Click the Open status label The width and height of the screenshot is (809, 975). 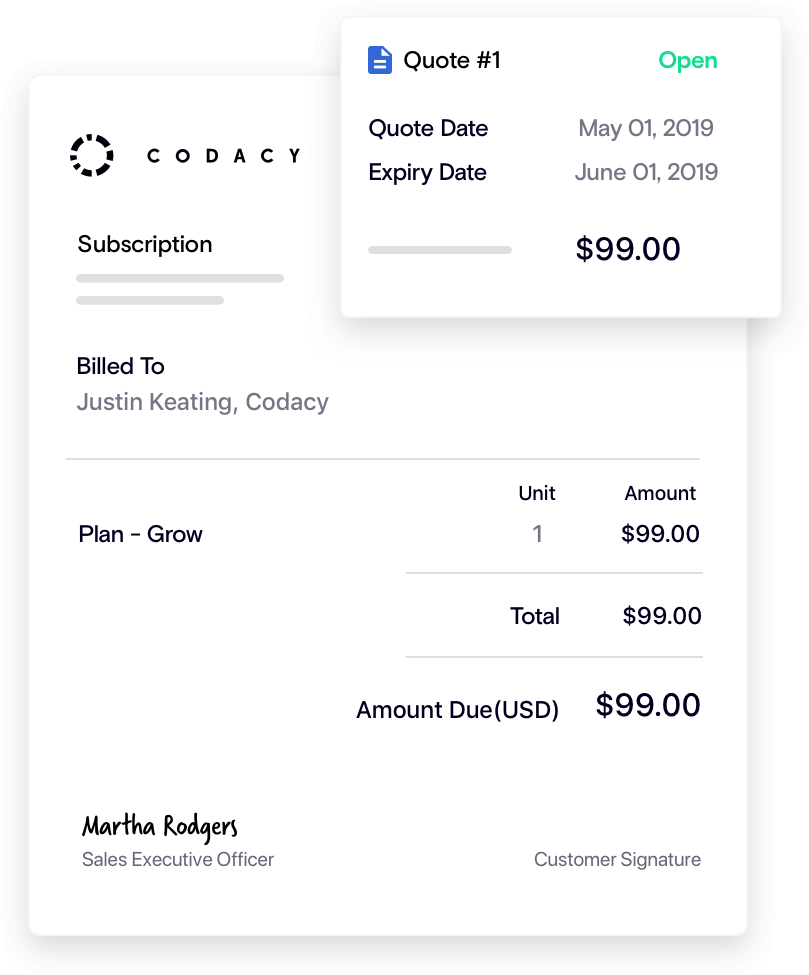pos(688,61)
